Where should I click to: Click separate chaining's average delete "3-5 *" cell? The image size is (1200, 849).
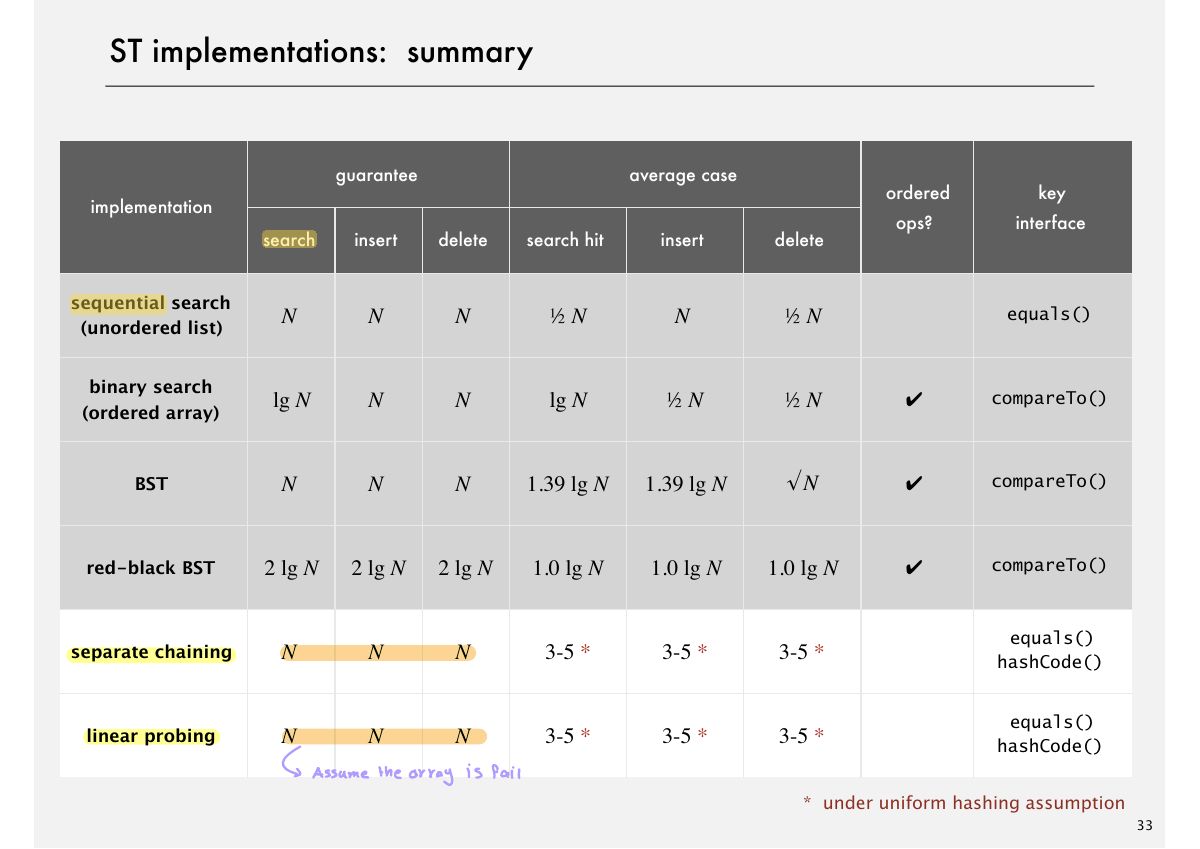[x=801, y=653]
